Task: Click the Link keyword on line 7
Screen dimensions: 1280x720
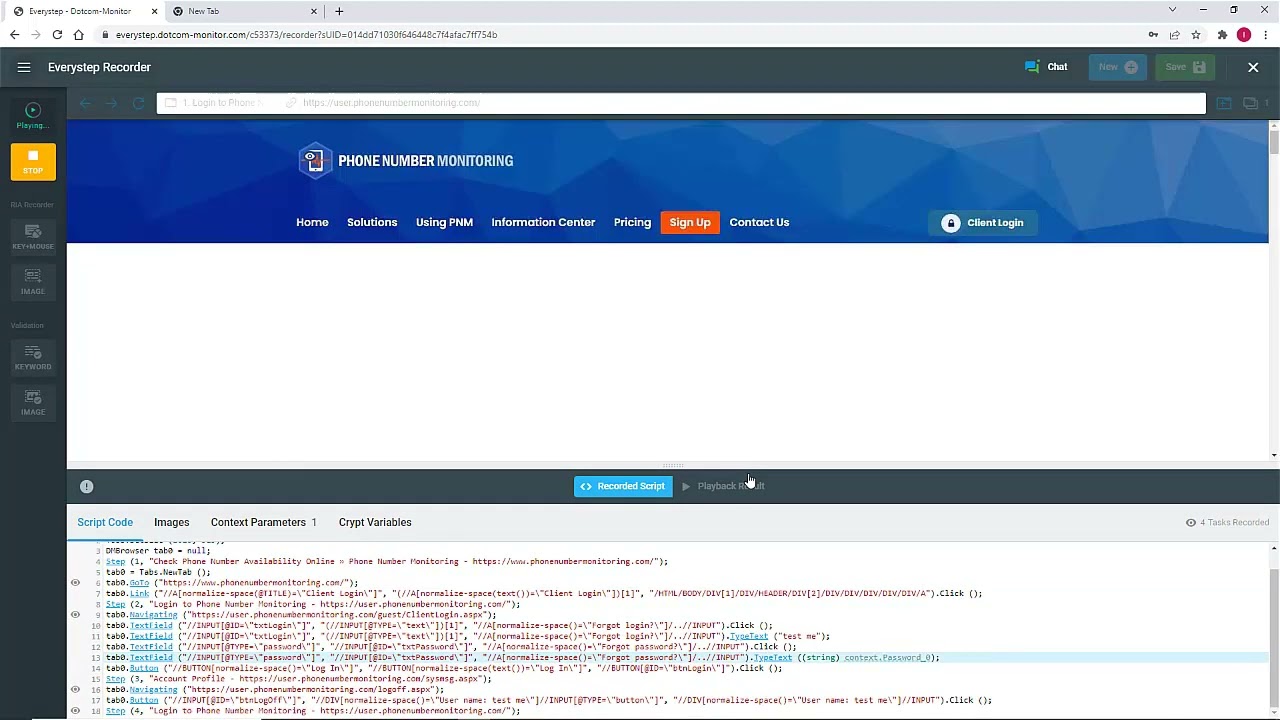Action: click(139, 593)
